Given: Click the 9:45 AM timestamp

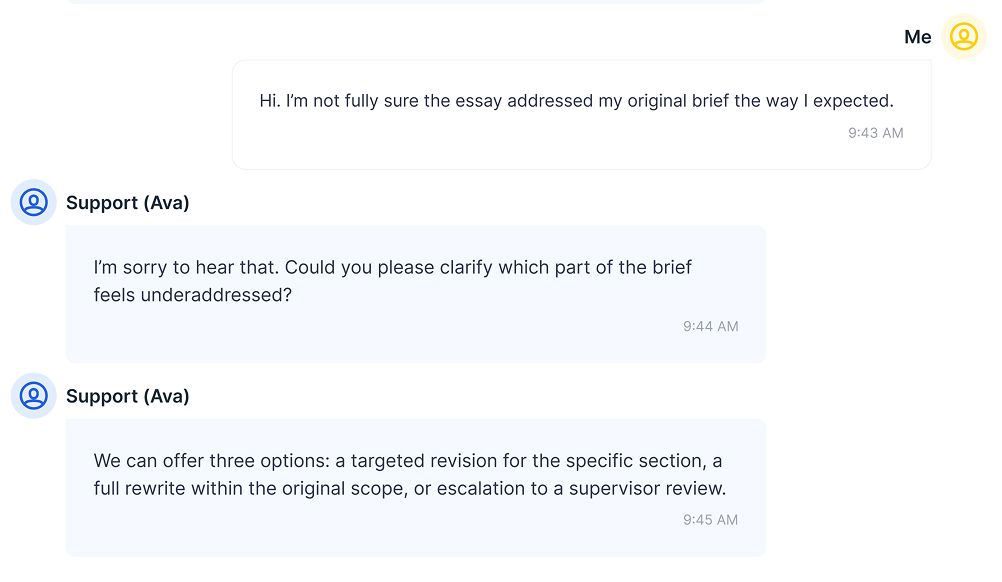Looking at the screenshot, I should point(710,520).
